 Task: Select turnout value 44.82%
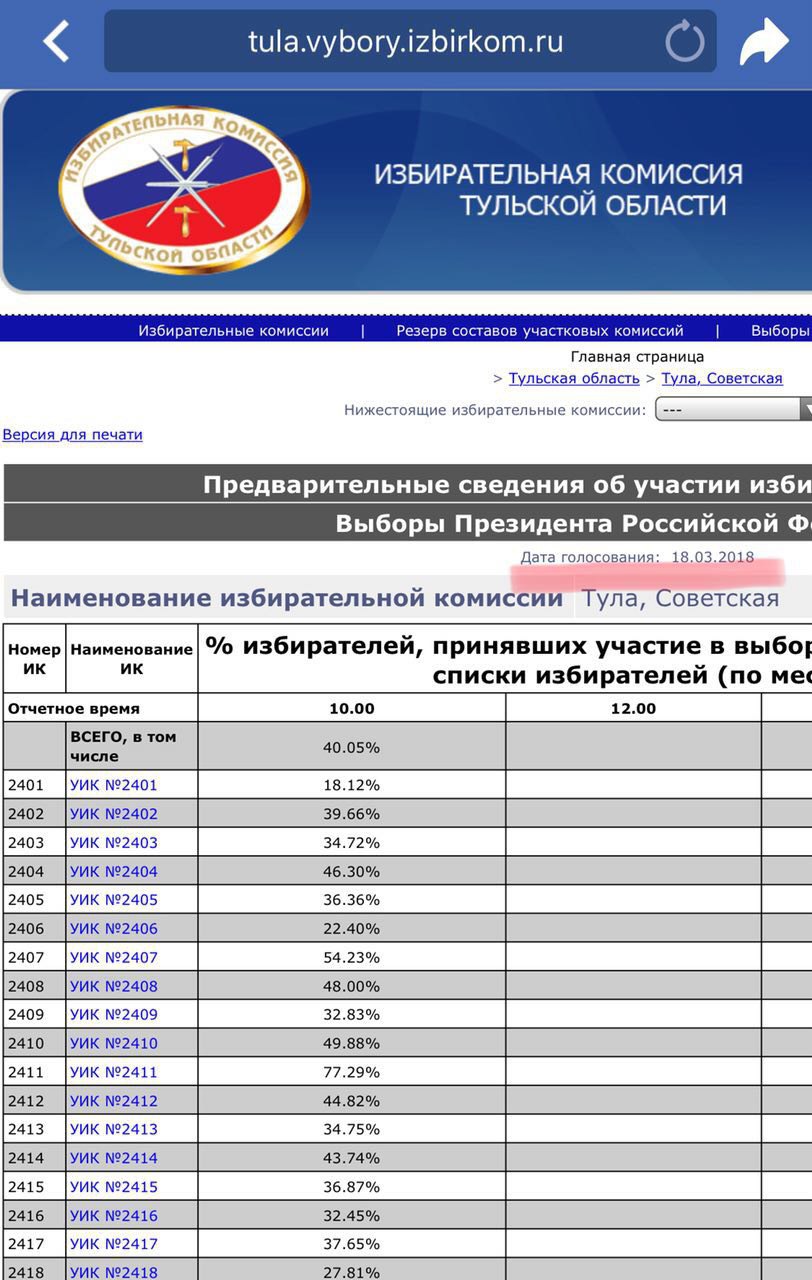tap(351, 1101)
